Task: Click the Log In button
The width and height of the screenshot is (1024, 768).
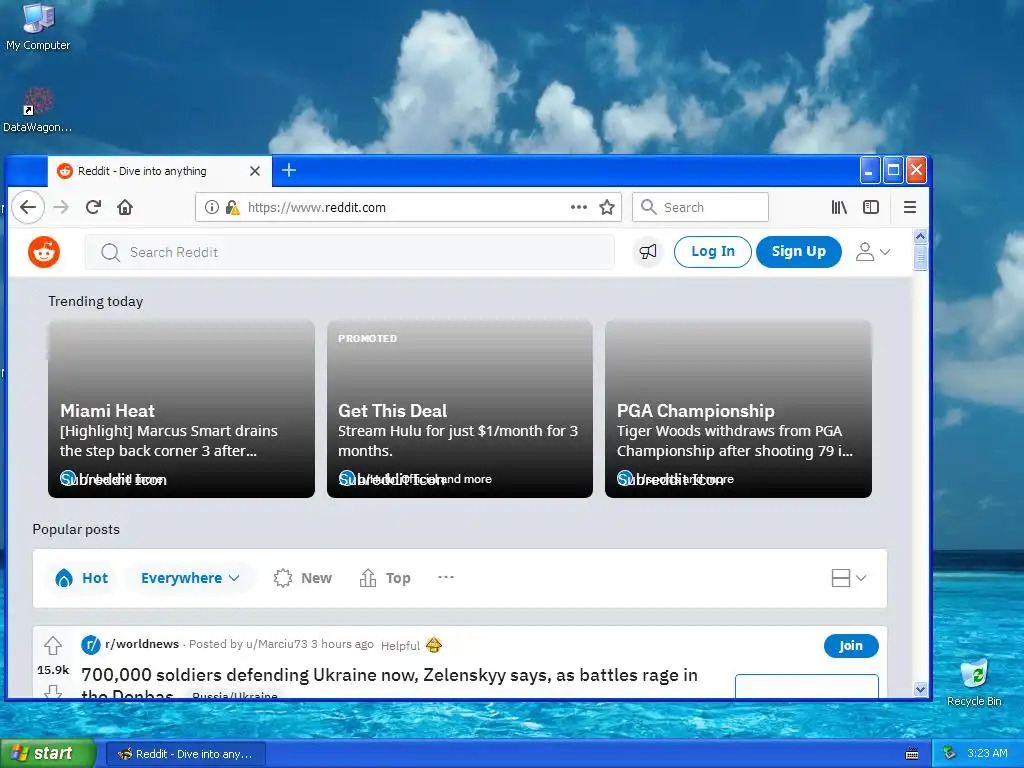Action: pyautogui.click(x=712, y=251)
